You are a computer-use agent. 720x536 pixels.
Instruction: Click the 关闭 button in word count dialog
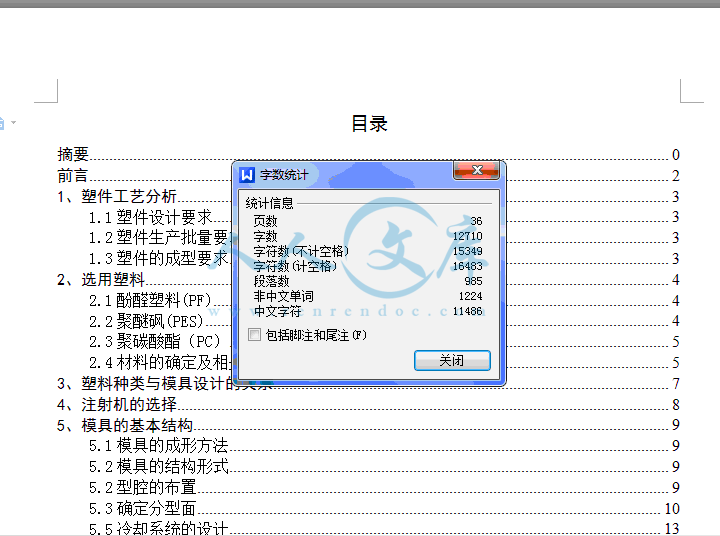452,361
